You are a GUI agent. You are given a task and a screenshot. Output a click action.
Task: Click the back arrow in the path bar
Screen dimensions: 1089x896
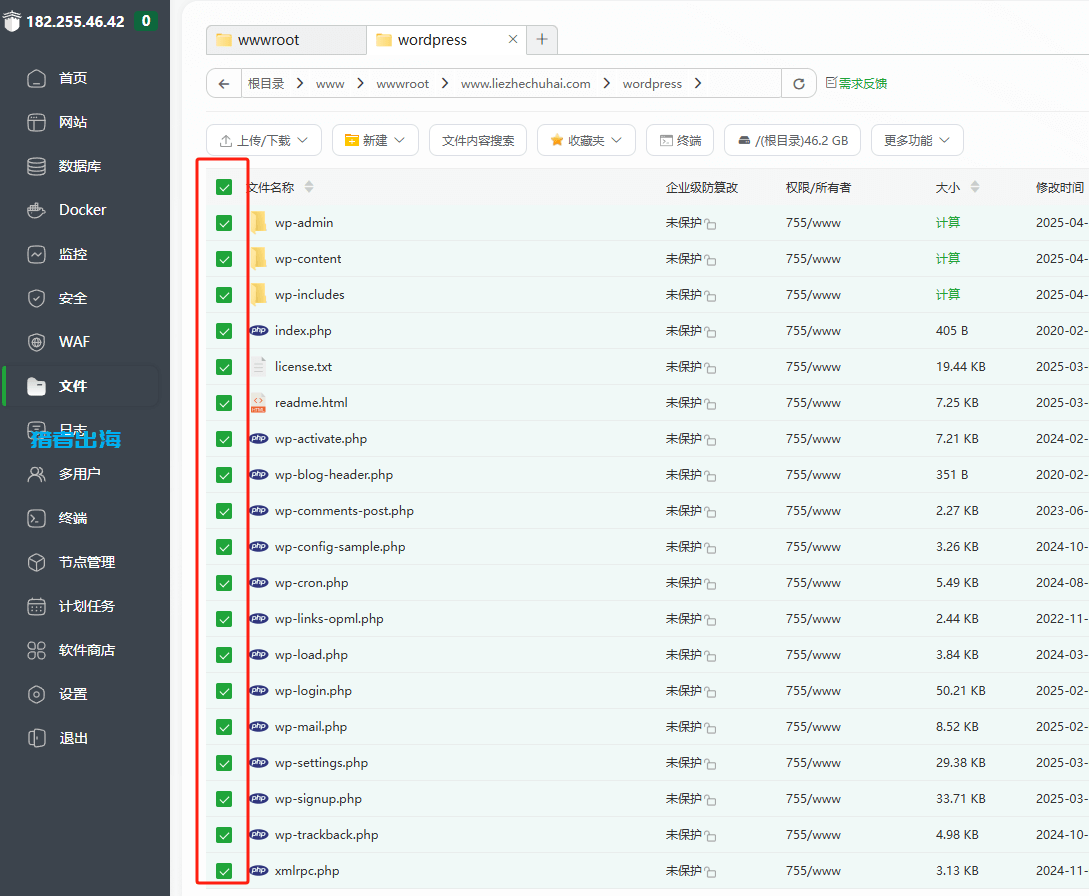click(224, 84)
